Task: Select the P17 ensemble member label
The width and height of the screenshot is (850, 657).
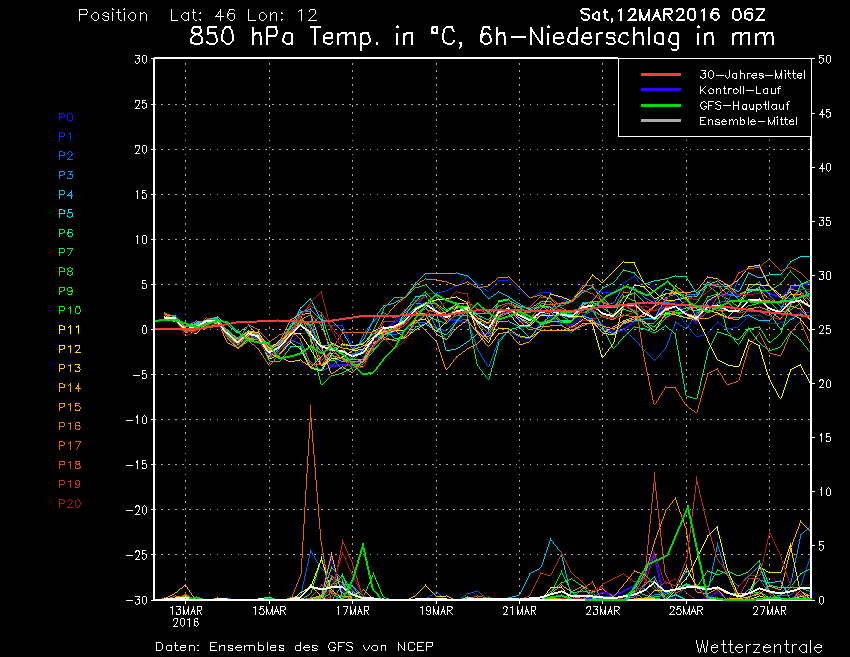Action: [x=69, y=445]
